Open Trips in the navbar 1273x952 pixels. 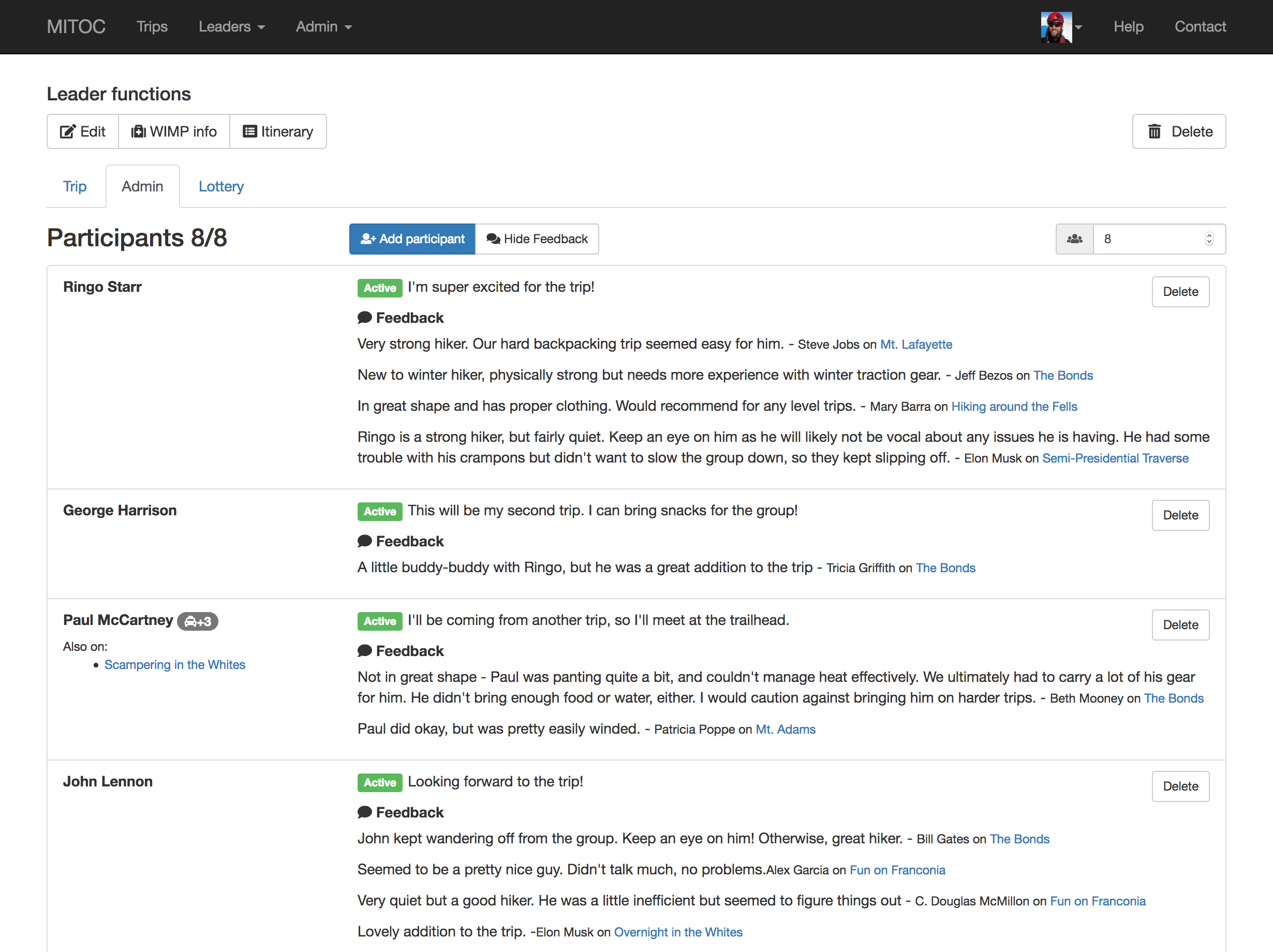tap(152, 26)
